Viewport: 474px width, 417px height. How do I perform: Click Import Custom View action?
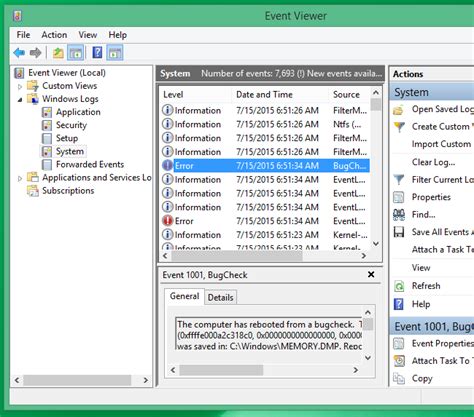441,144
